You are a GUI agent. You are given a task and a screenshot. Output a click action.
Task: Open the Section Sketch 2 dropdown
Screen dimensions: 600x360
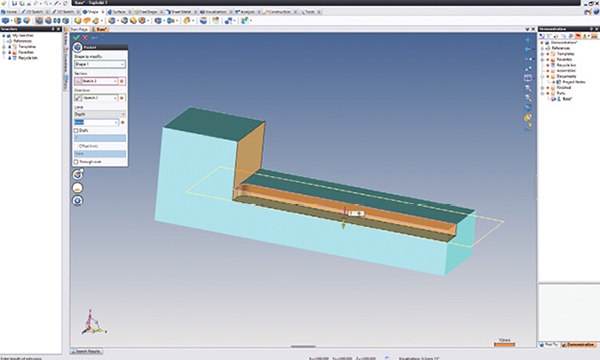click(115, 81)
